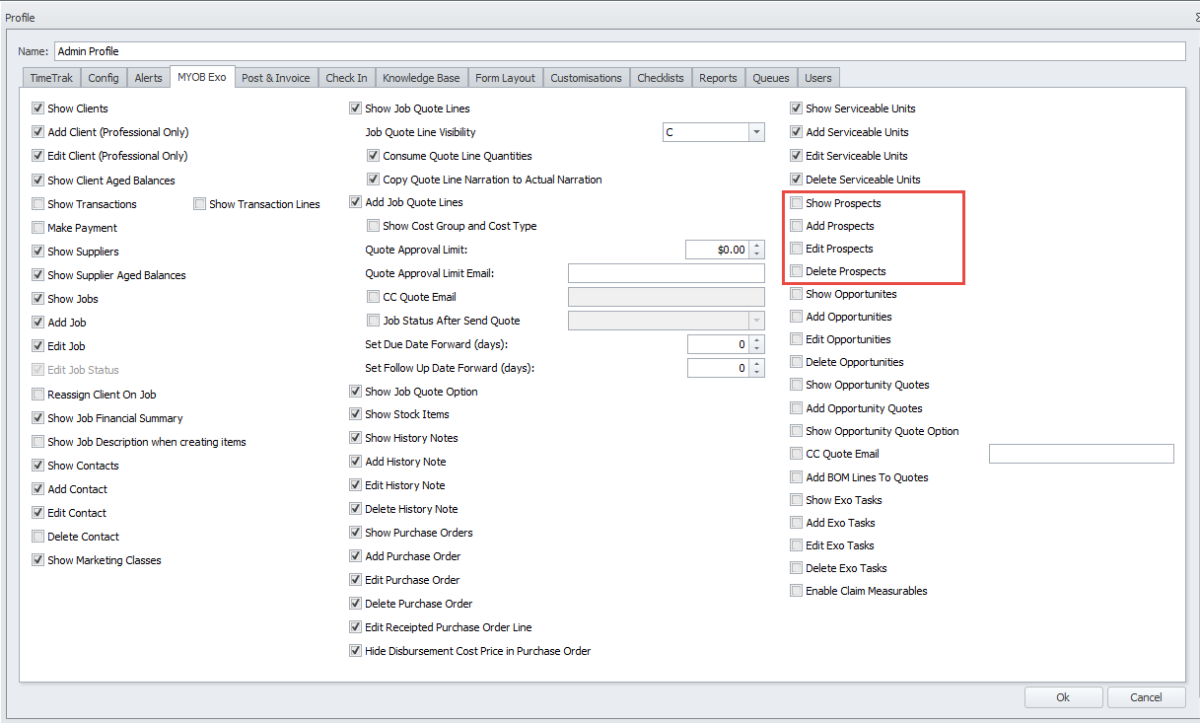This screenshot has height=723, width=1200.
Task: Open the Post & Invoice tab
Action: 276,78
